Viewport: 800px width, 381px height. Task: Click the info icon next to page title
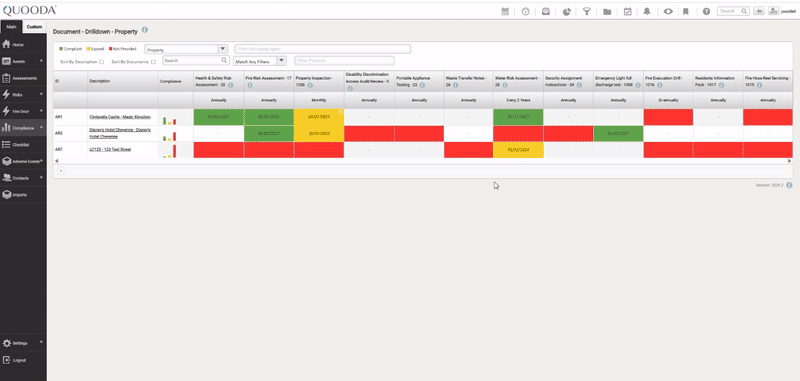pyautogui.click(x=145, y=30)
